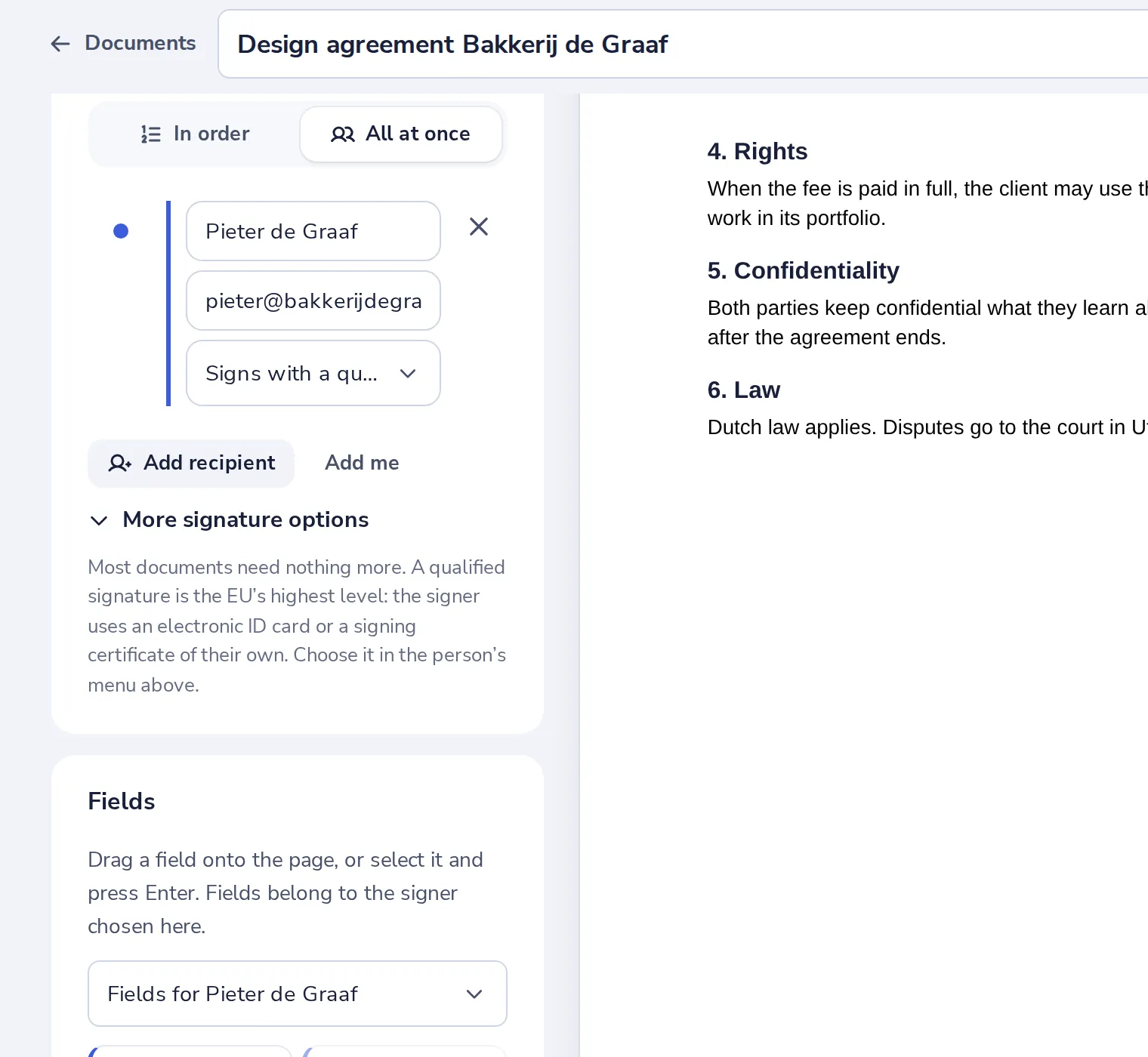Image resolution: width=1148 pixels, height=1057 pixels.
Task: Click the Add me button
Action: (362, 463)
